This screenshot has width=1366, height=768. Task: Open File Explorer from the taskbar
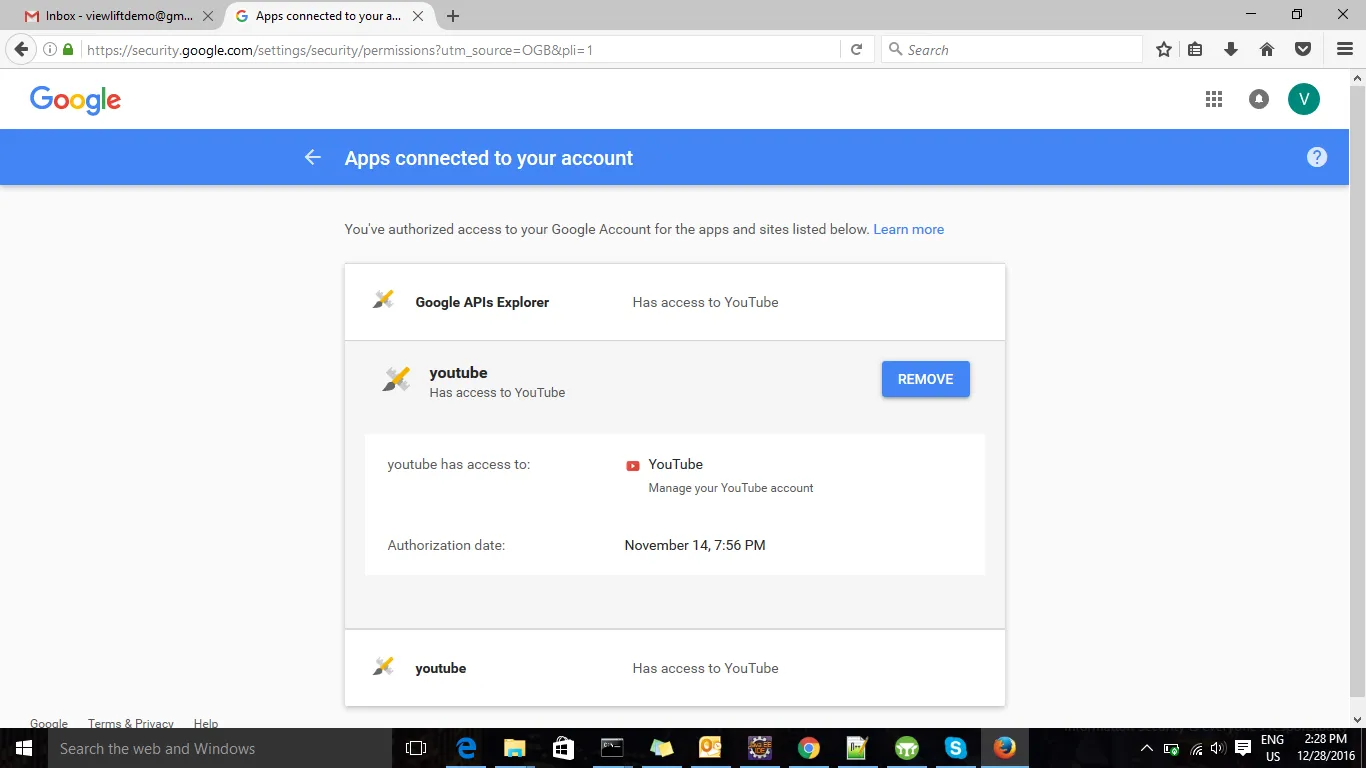tap(515, 748)
